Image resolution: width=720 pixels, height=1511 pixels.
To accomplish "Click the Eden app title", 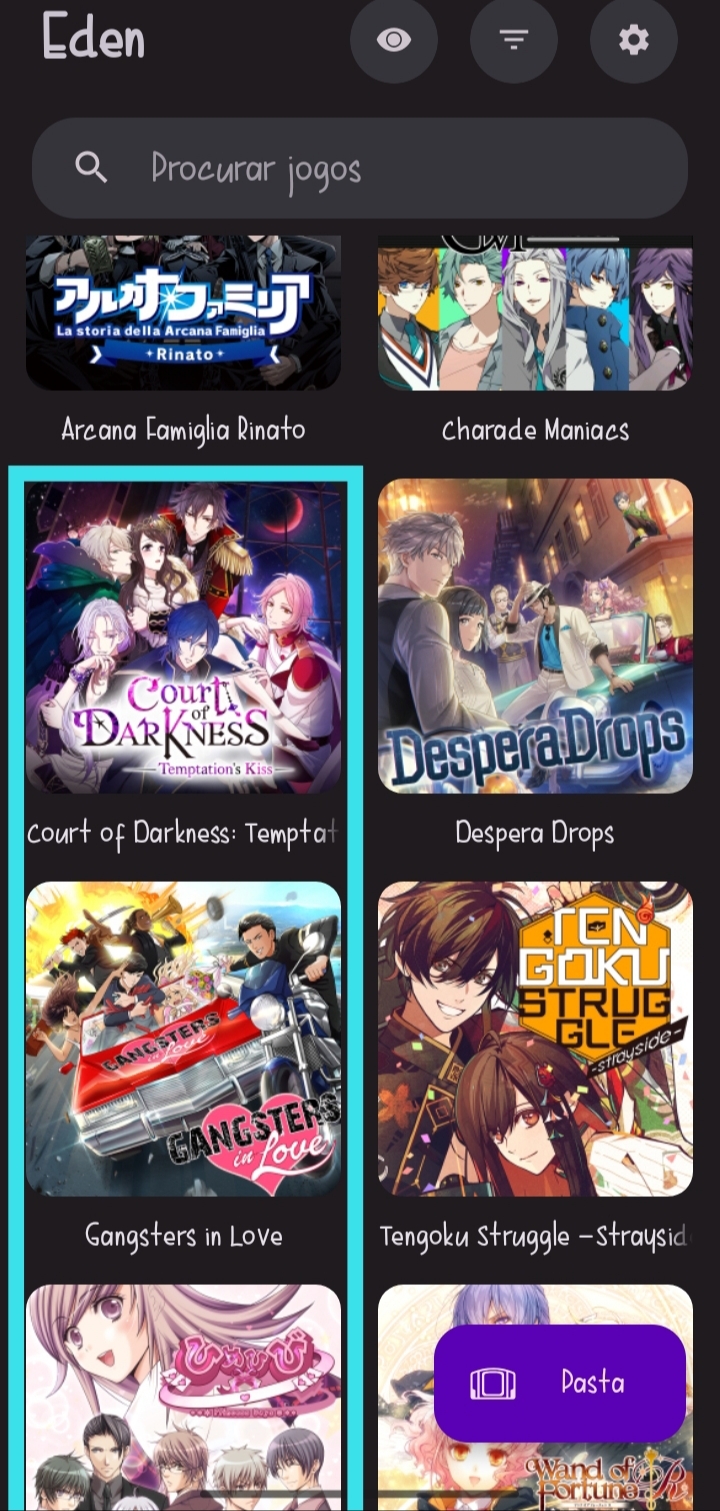I will [94, 37].
